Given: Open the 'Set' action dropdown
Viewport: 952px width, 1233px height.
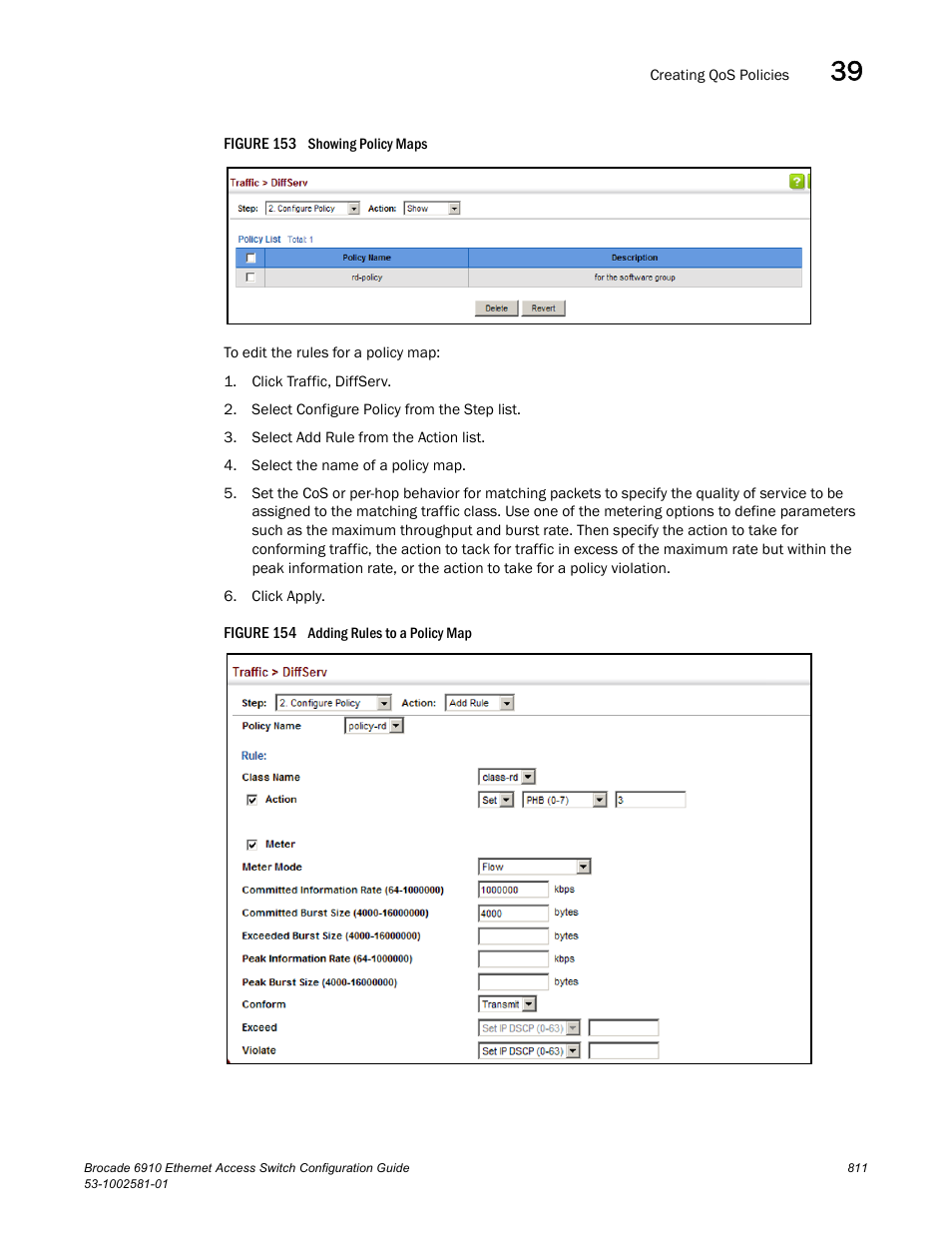Looking at the screenshot, I should [x=496, y=800].
